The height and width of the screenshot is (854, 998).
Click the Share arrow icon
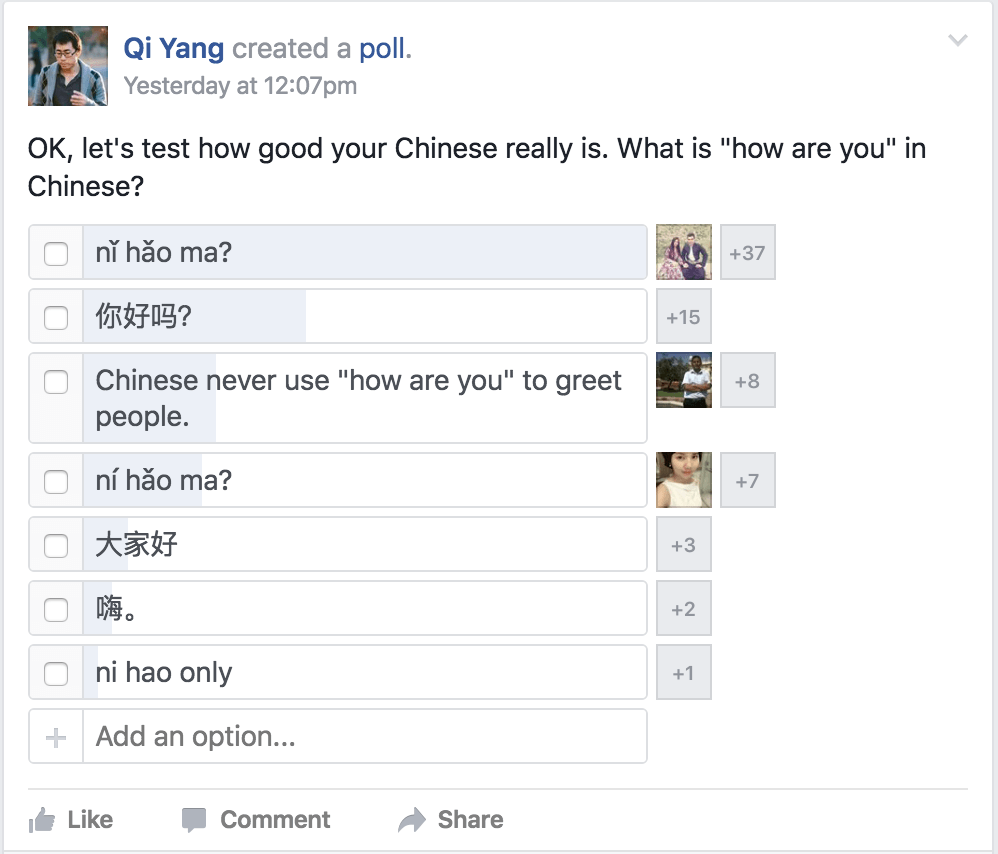[412, 820]
